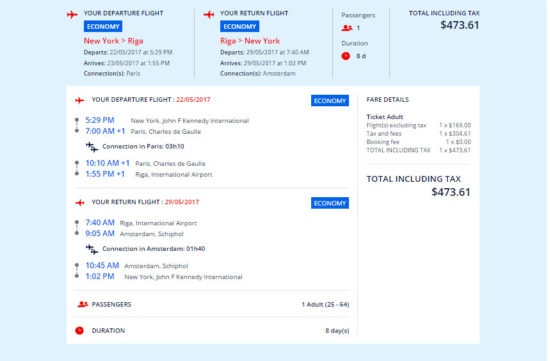
Task: Click route dots icon beside 10:45 AM segment
Action: pyautogui.click(x=77, y=271)
